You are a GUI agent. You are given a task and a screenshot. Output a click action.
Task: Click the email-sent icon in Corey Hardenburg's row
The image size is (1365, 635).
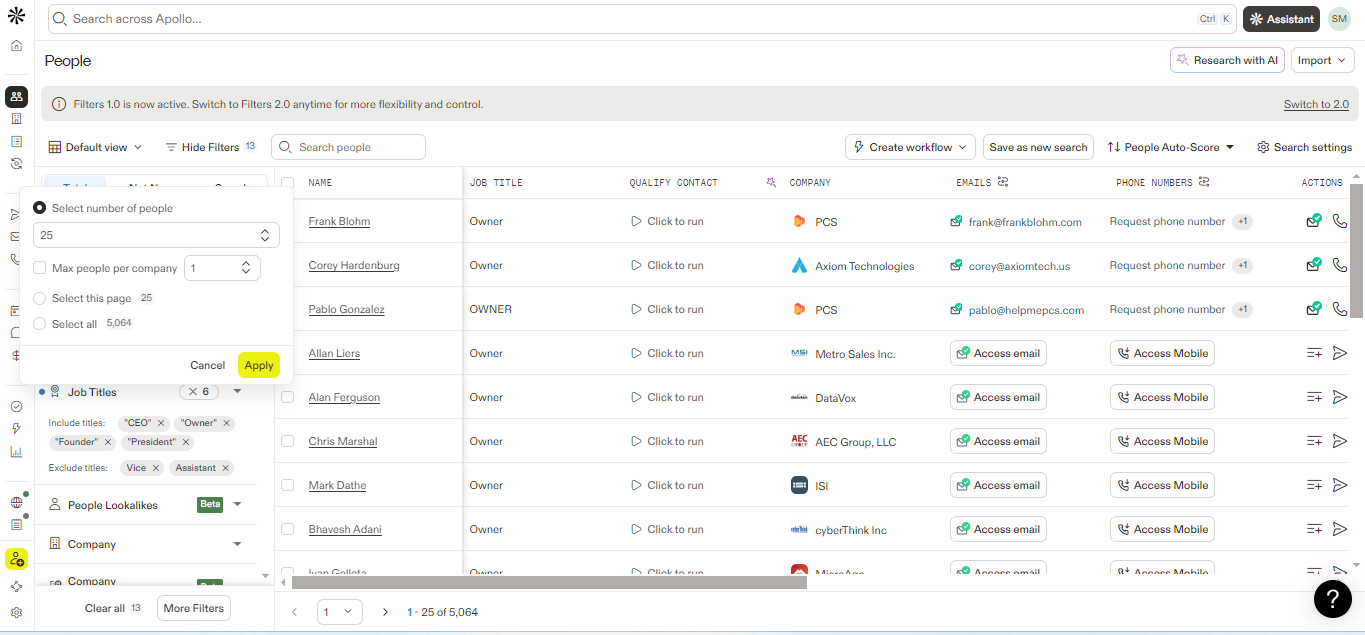tap(1314, 265)
